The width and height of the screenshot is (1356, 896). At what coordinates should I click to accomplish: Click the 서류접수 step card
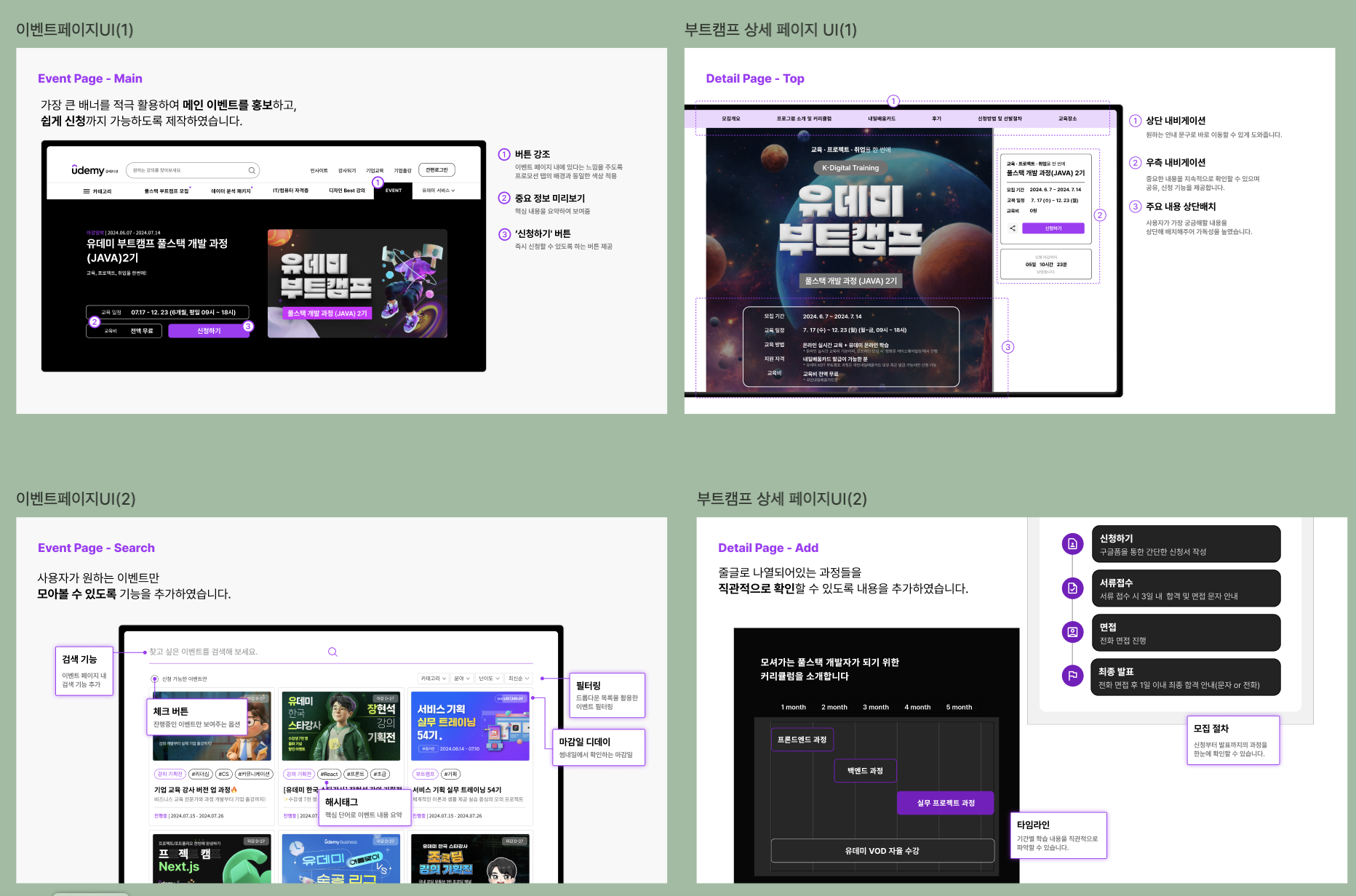tap(1186, 588)
